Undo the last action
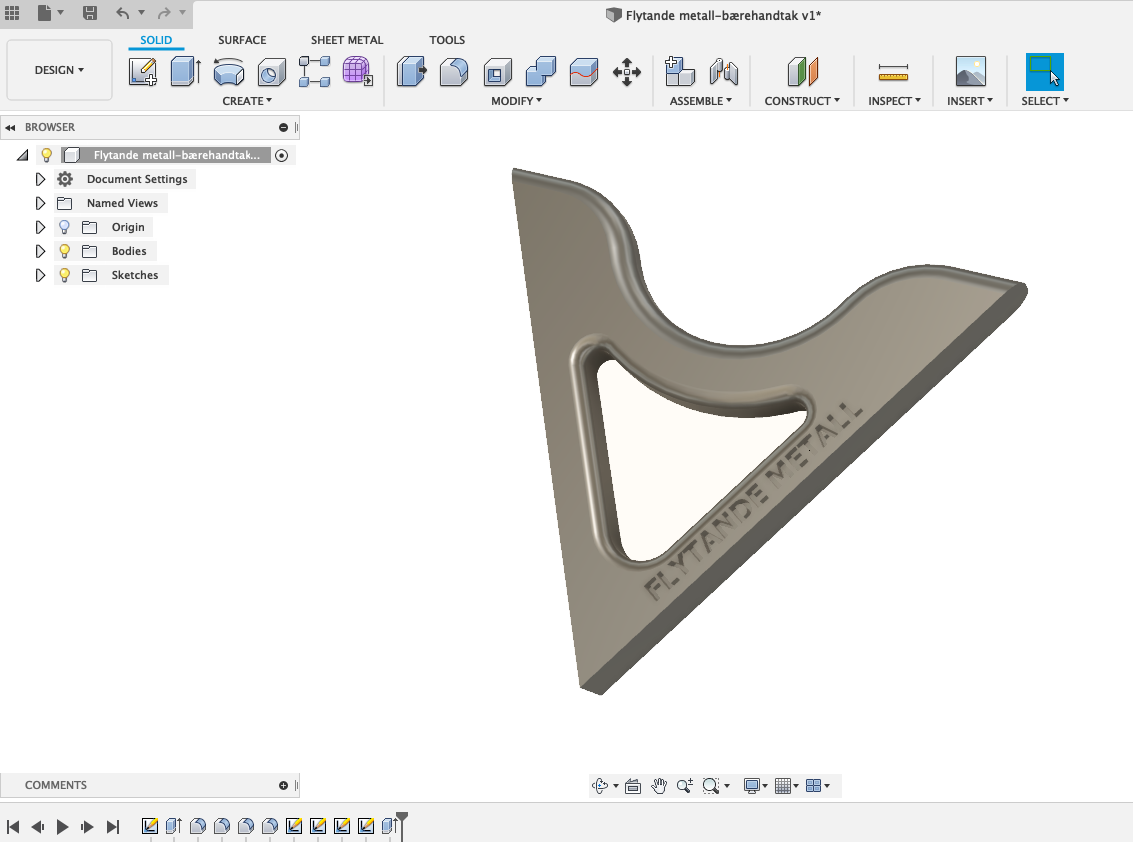 click(123, 12)
